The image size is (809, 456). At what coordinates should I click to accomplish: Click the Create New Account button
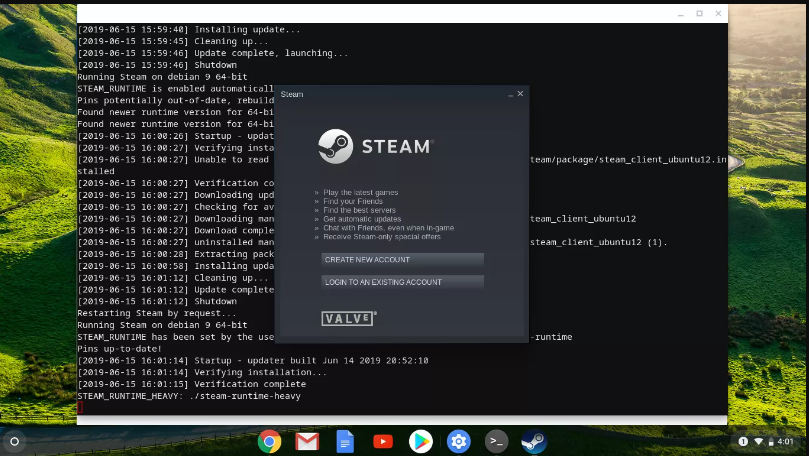402,259
